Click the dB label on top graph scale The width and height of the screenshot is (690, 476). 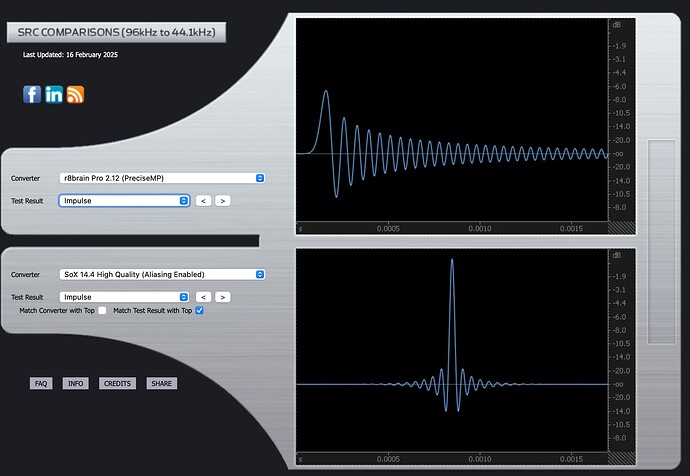(x=617, y=25)
